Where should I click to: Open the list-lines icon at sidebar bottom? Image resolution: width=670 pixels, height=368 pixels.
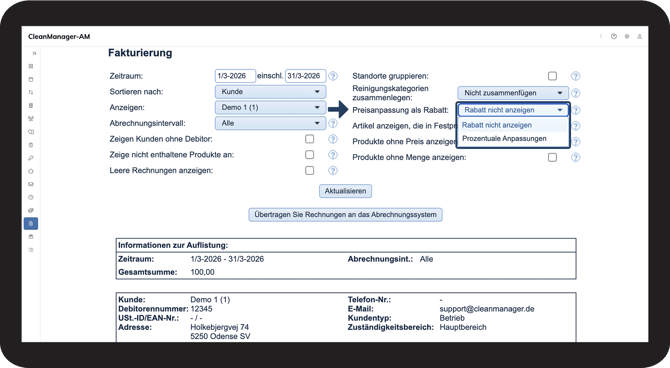click(x=31, y=250)
